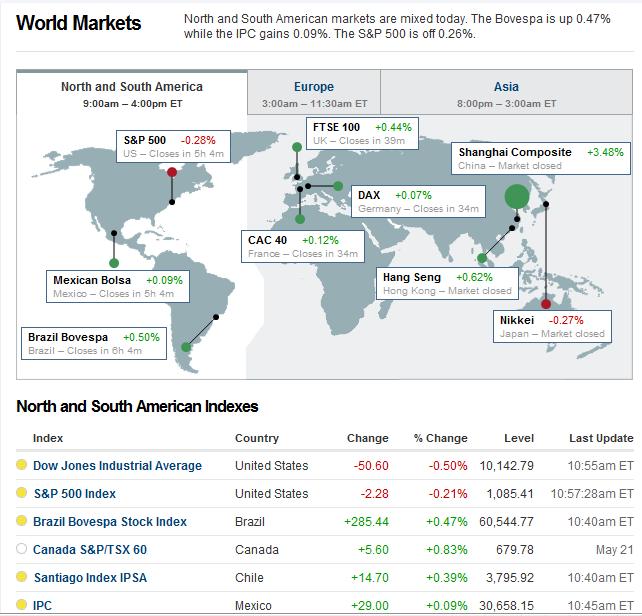Open the Mexican Bolsa map label box
The width and height of the screenshot is (642, 616).
[118, 286]
